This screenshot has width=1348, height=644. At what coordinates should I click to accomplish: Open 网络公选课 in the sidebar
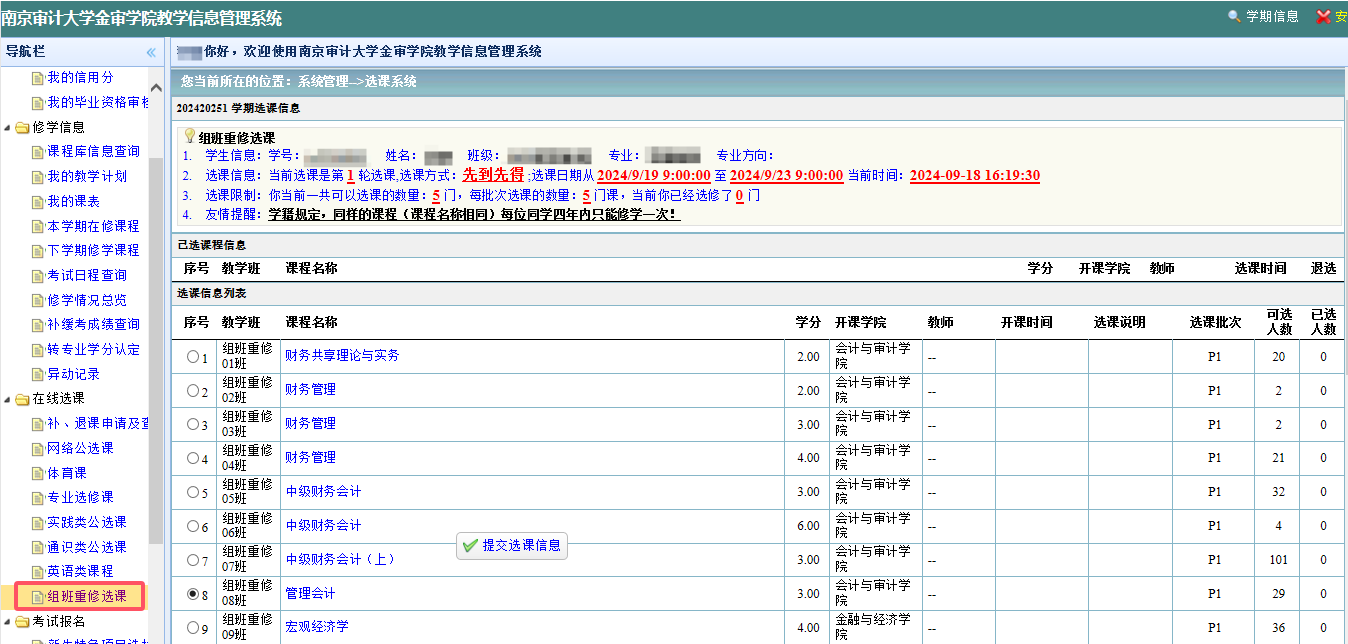pyautogui.click(x=80, y=448)
